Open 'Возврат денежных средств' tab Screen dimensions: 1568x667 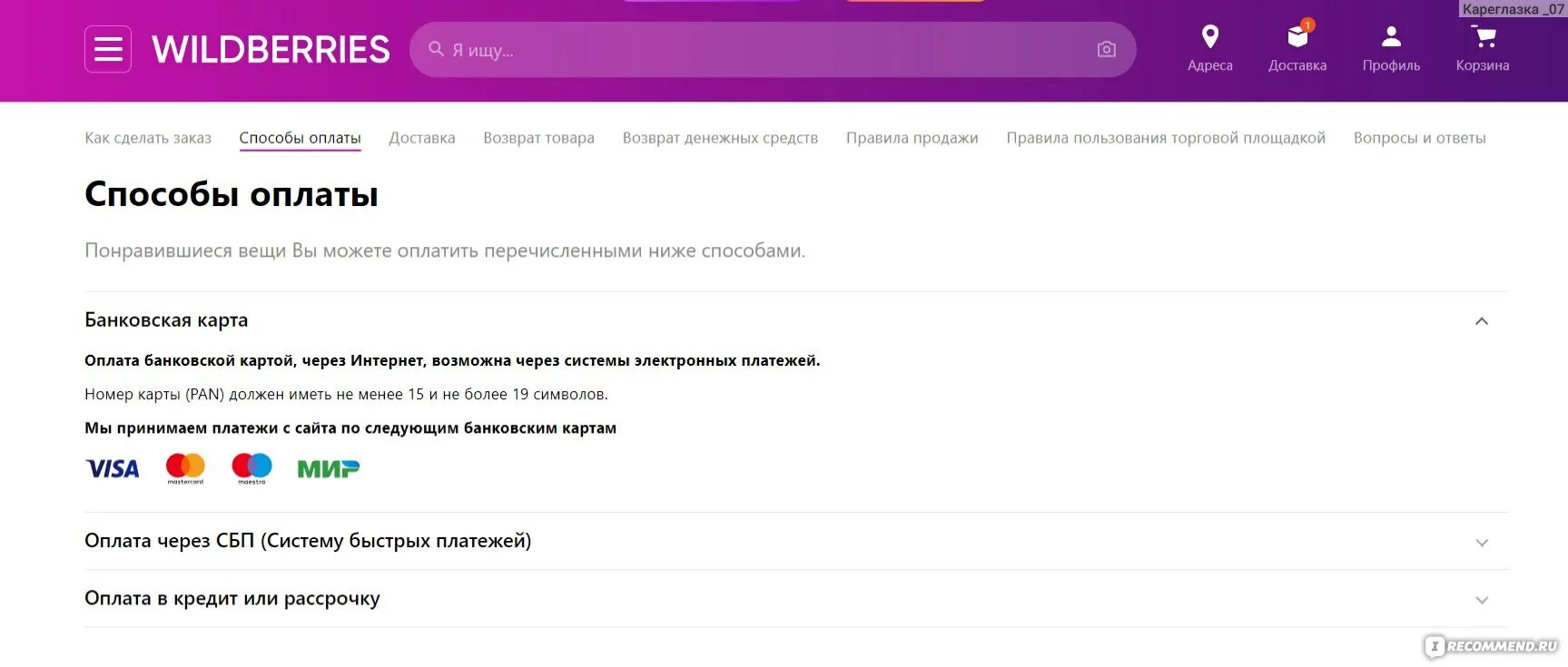coord(720,138)
